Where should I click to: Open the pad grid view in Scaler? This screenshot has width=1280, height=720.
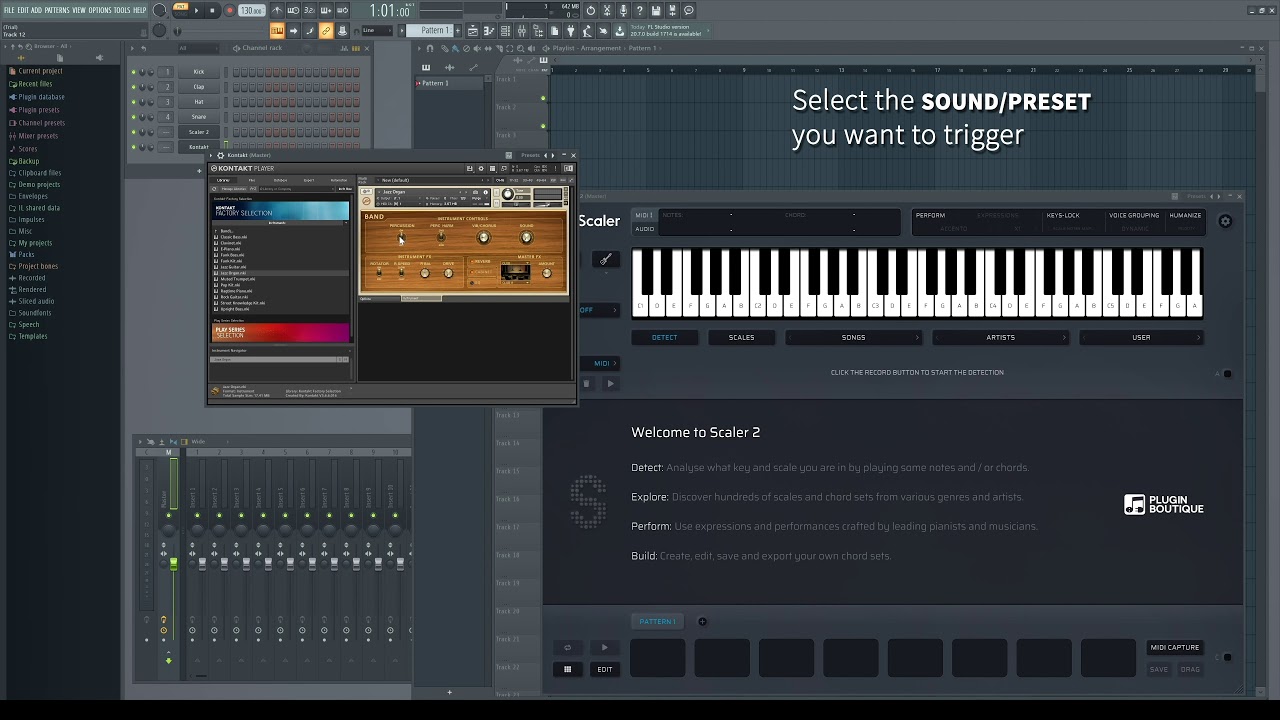coord(567,669)
